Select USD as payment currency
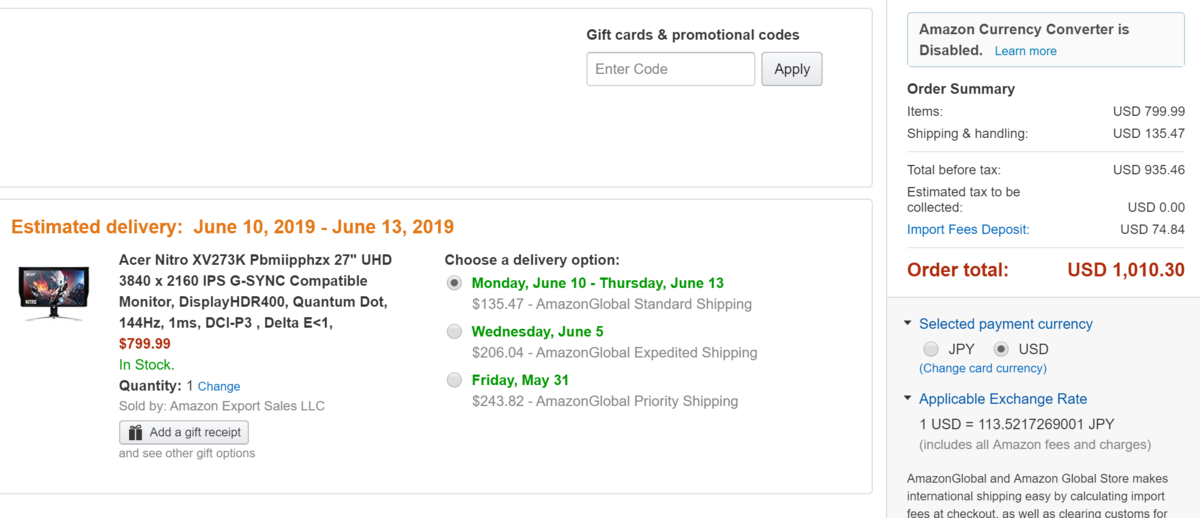This screenshot has width=1200, height=518. tap(1001, 349)
